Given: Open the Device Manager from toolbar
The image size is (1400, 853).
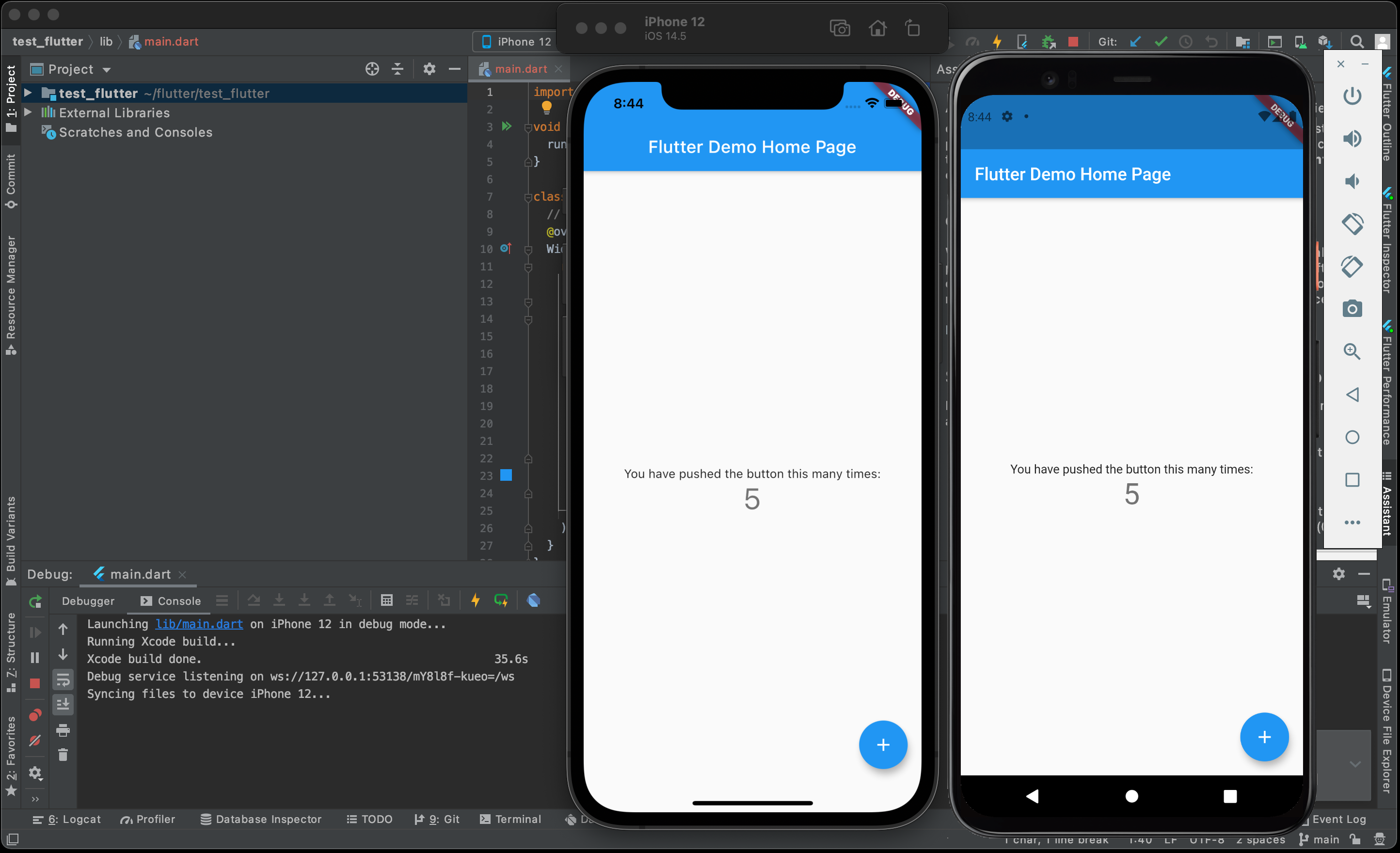Looking at the screenshot, I should pyautogui.click(x=1300, y=42).
